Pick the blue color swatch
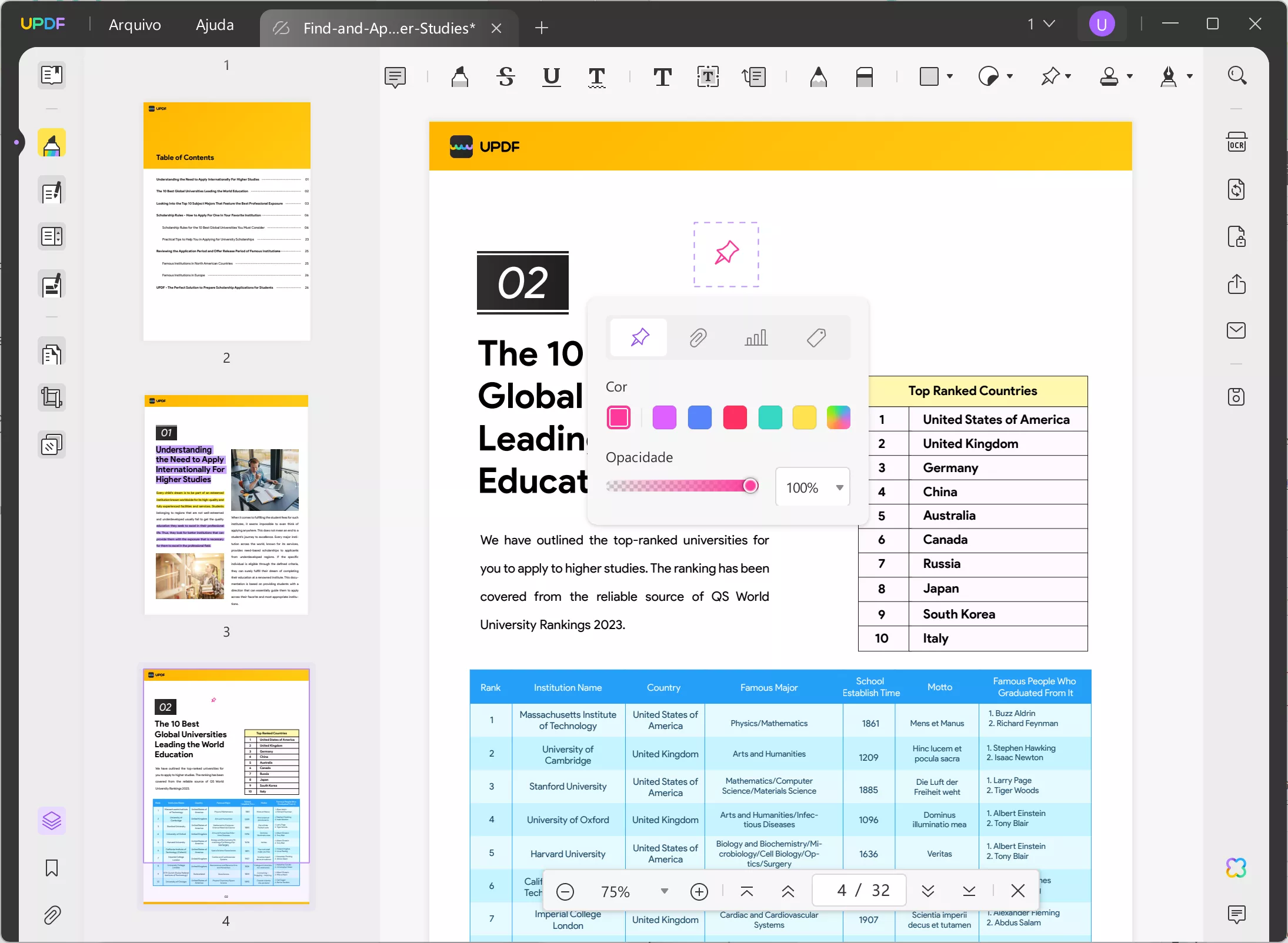 699,417
